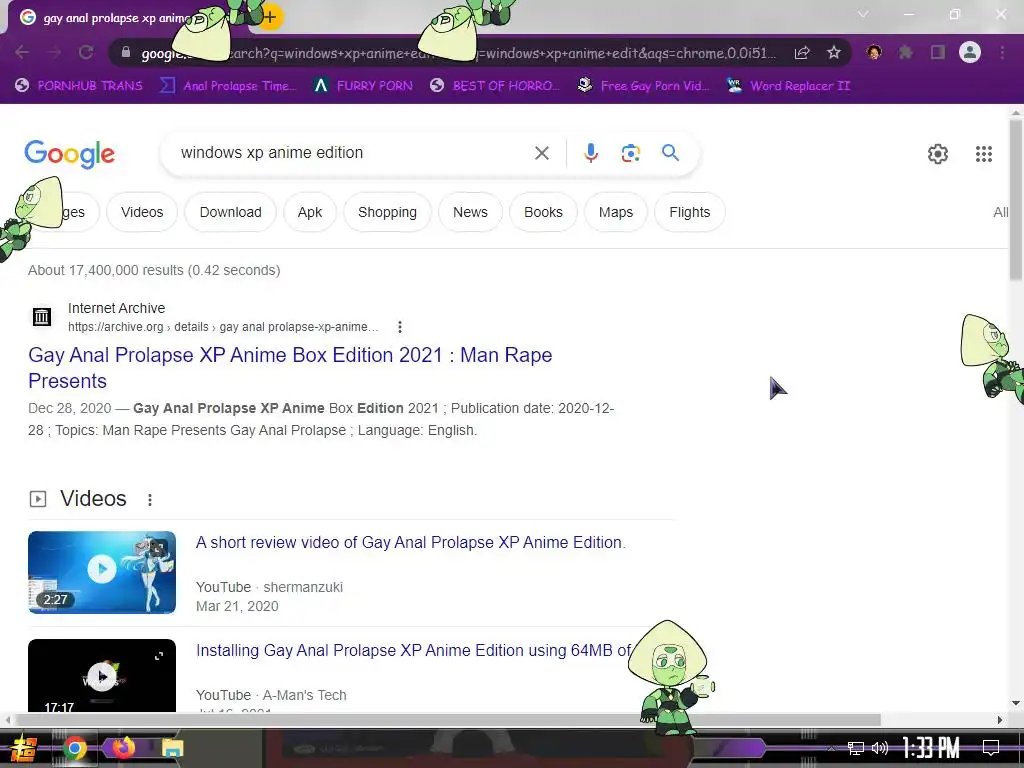1024x768 pixels.
Task: Switch to Maps results
Action: [615, 212]
